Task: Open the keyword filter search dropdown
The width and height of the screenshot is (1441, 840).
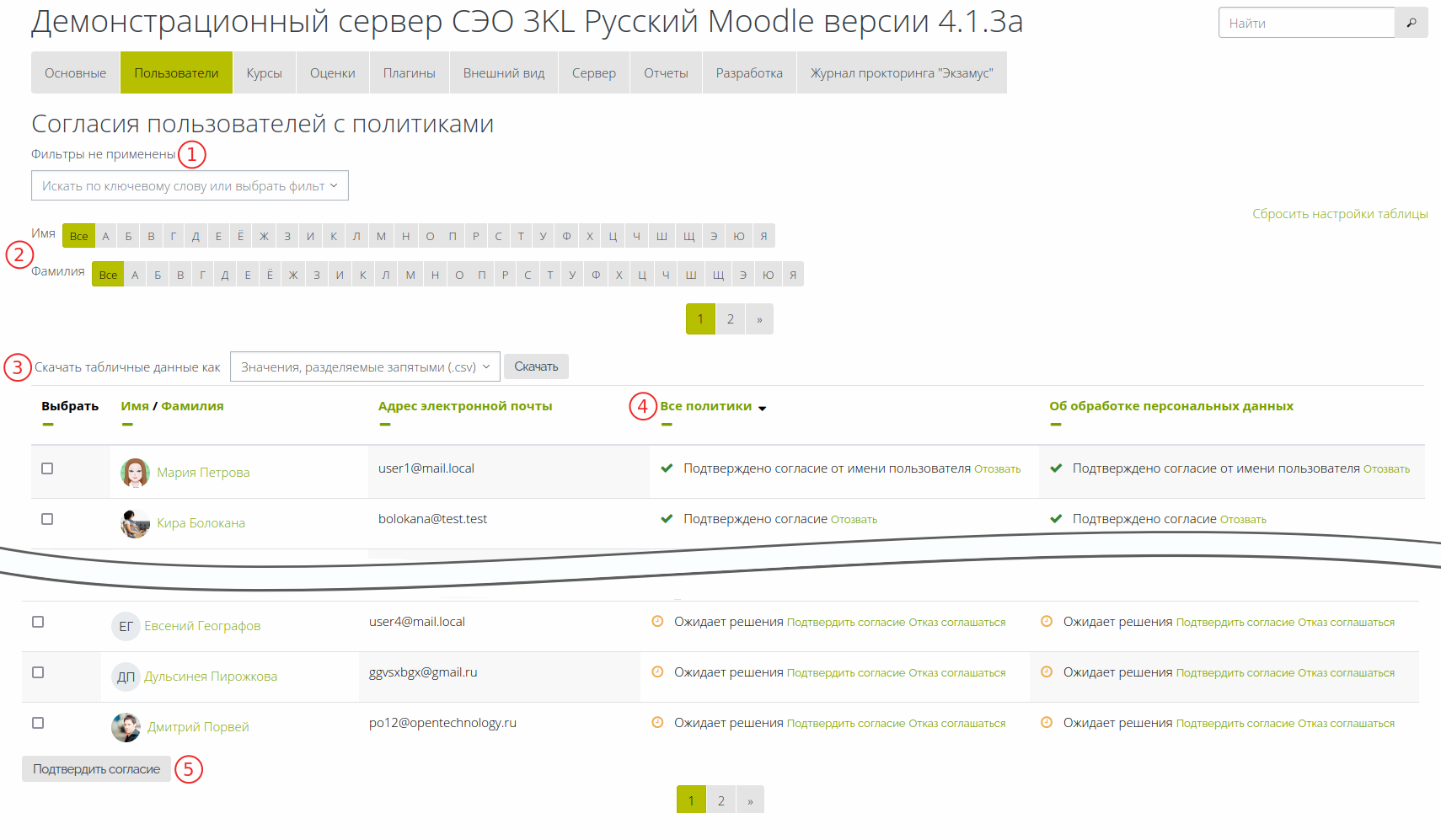Action: 190,186
